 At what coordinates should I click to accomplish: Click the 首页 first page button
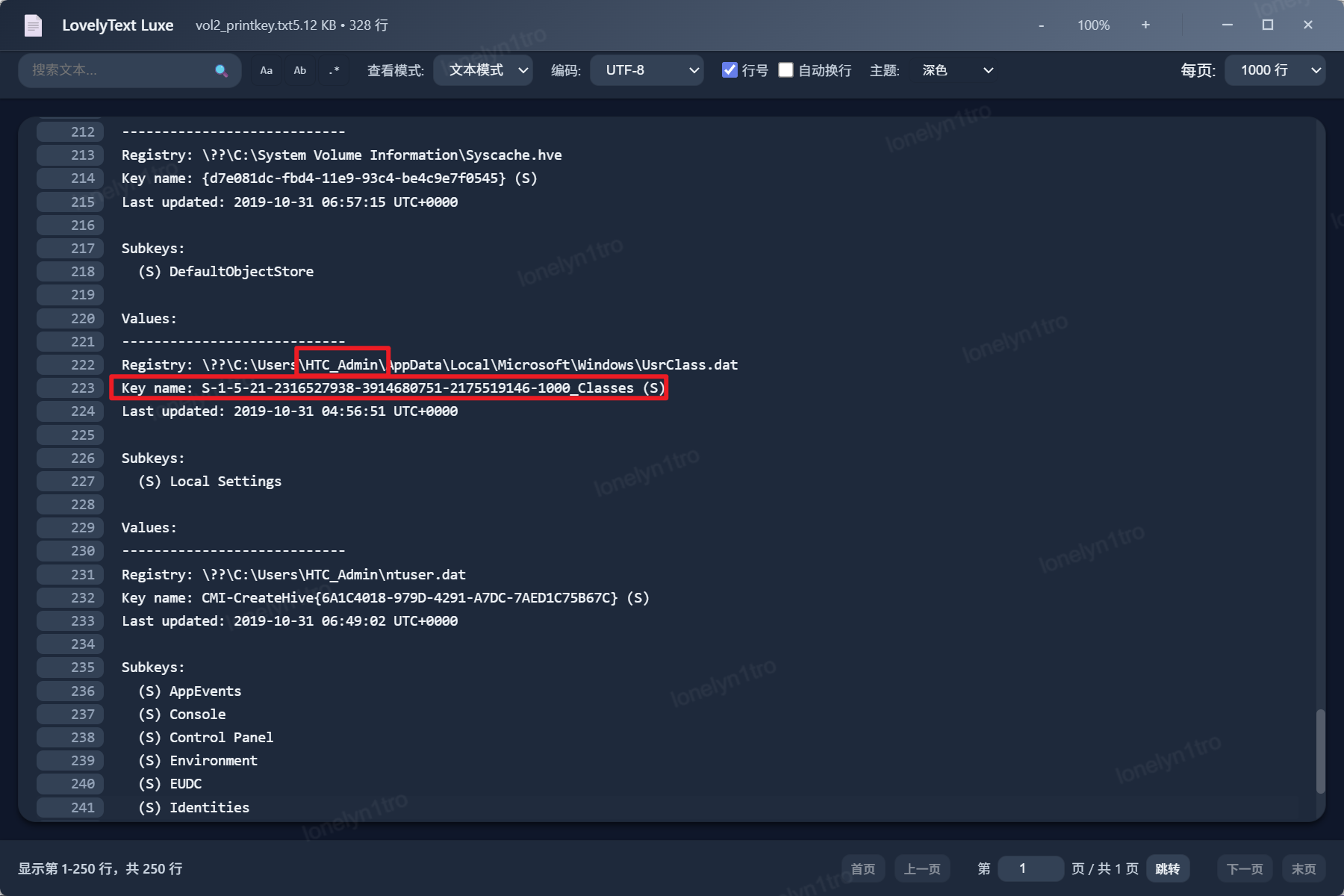863,868
